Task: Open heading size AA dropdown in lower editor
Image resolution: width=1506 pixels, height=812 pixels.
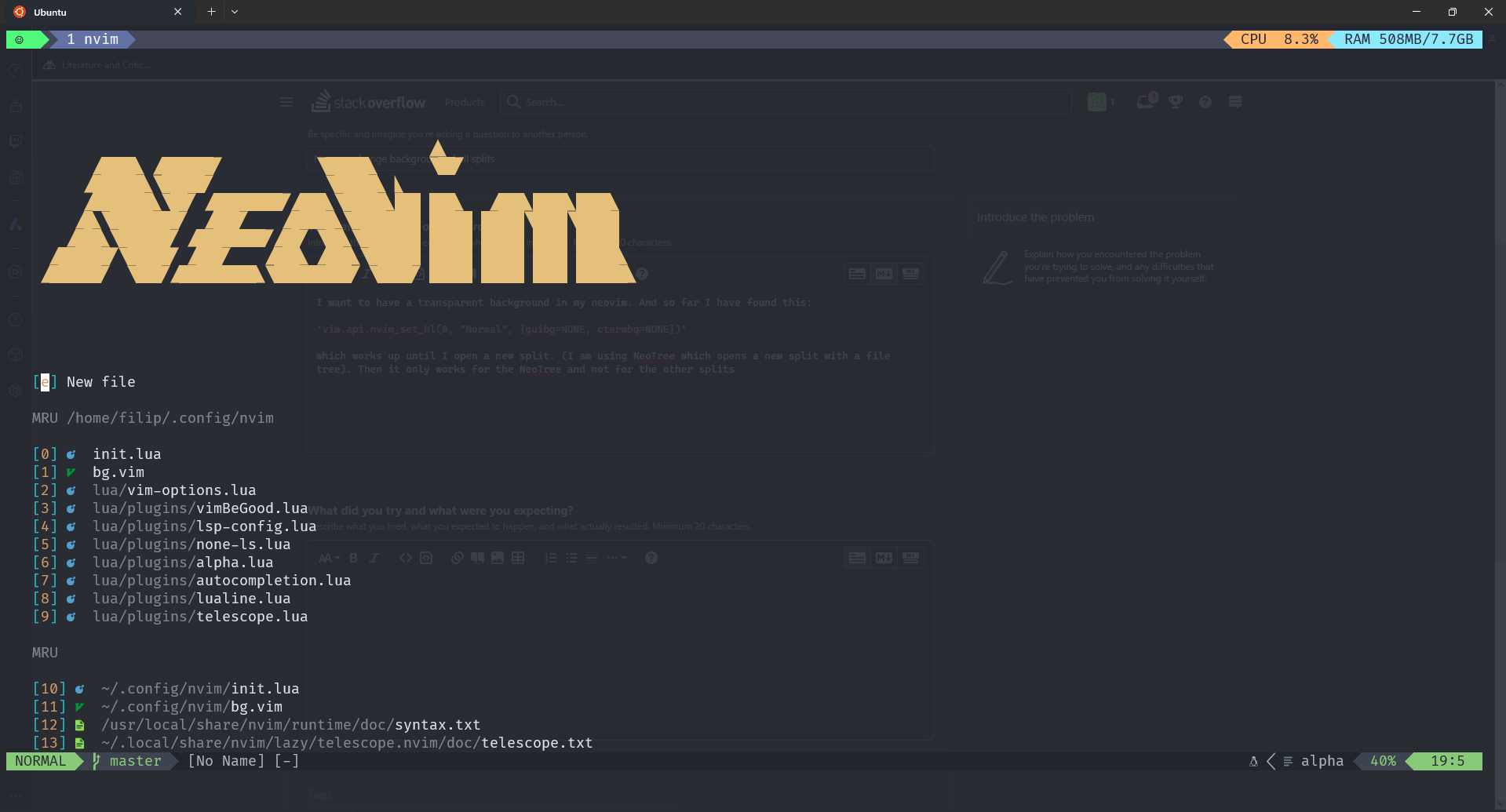Action: click(329, 558)
